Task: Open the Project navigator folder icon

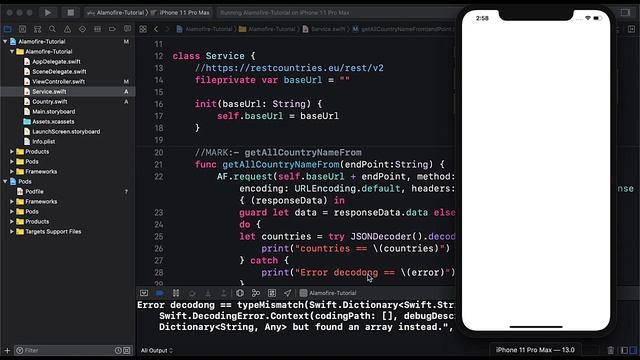Action: click(x=7, y=29)
